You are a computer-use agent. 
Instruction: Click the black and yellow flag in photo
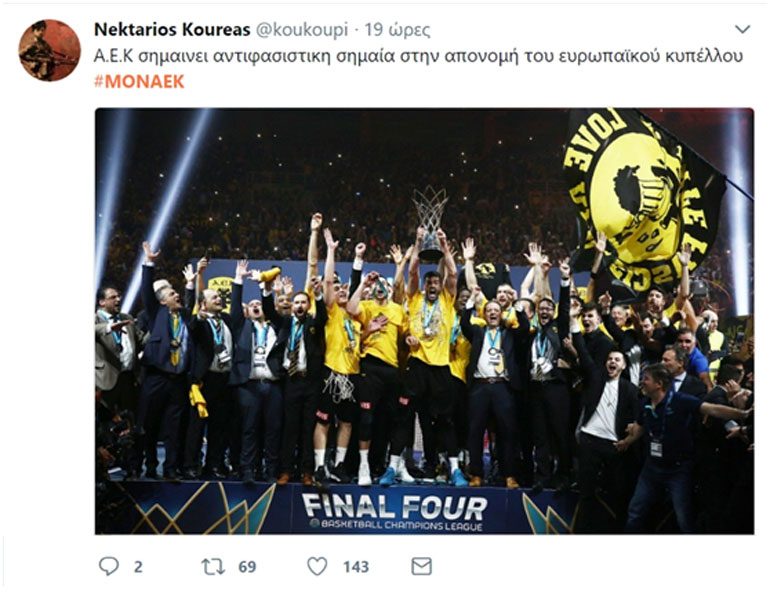[x=643, y=201]
